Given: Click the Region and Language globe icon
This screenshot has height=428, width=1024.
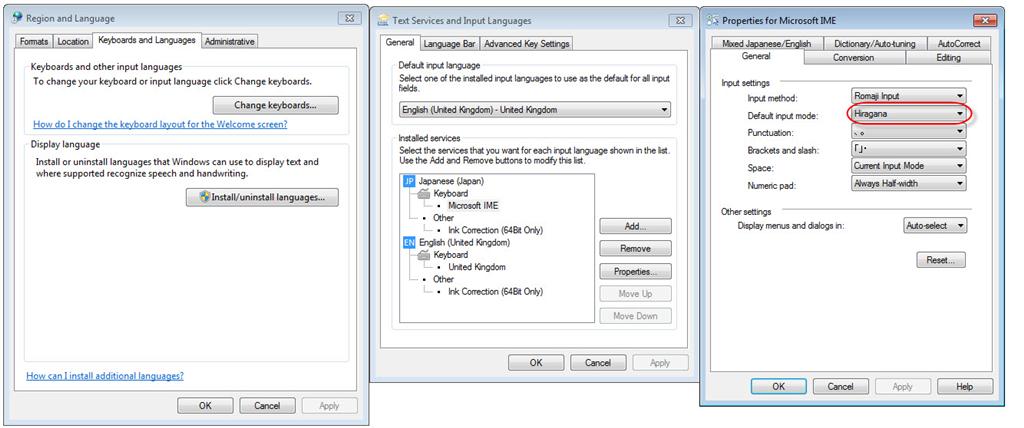Looking at the screenshot, I should point(18,18).
